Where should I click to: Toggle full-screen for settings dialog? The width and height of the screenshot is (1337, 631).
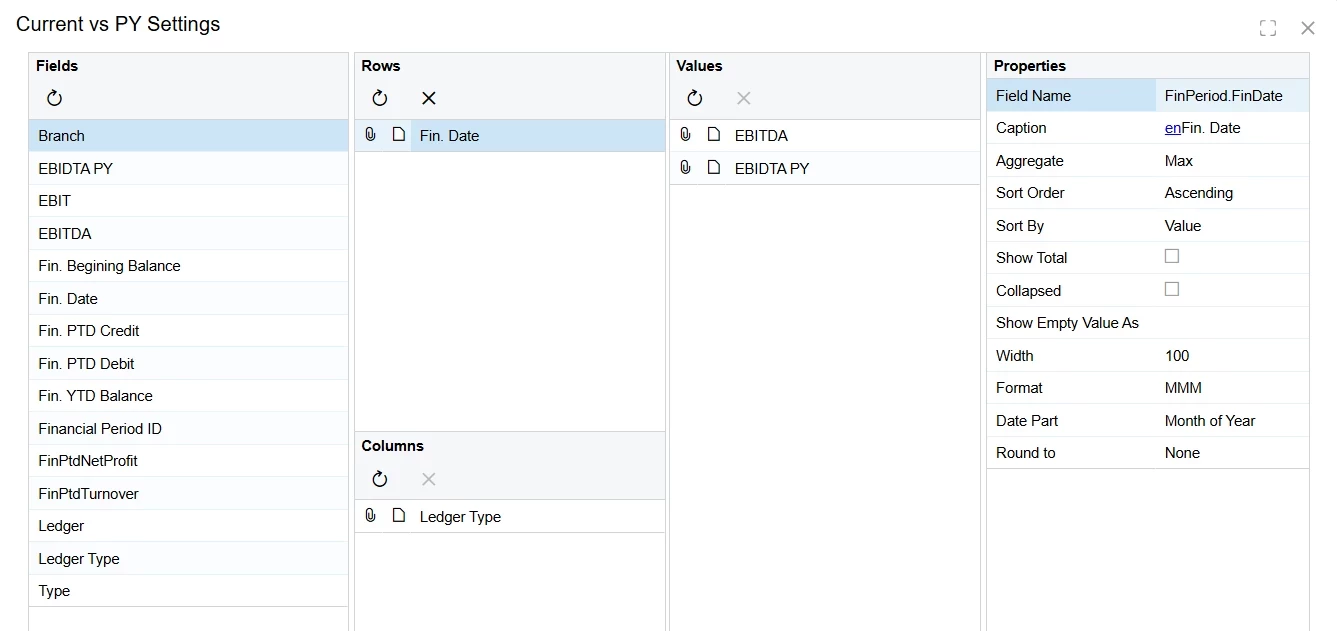click(1268, 28)
